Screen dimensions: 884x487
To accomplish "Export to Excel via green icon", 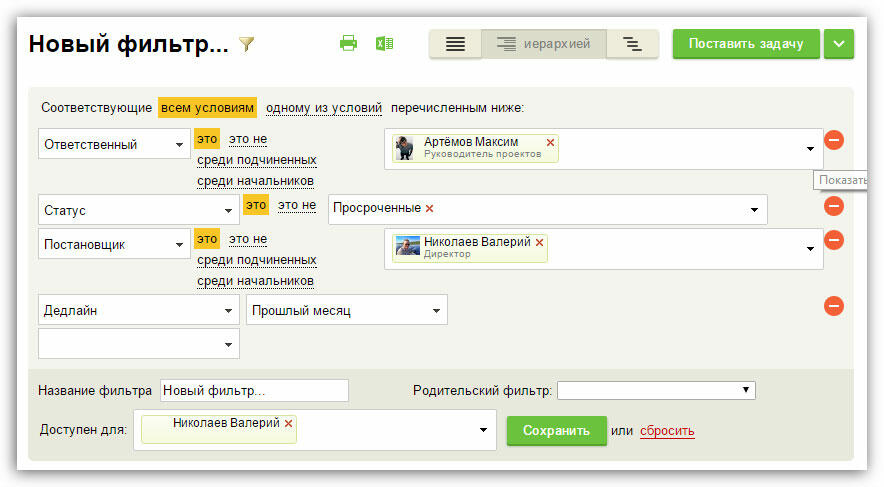I will click(x=384, y=43).
